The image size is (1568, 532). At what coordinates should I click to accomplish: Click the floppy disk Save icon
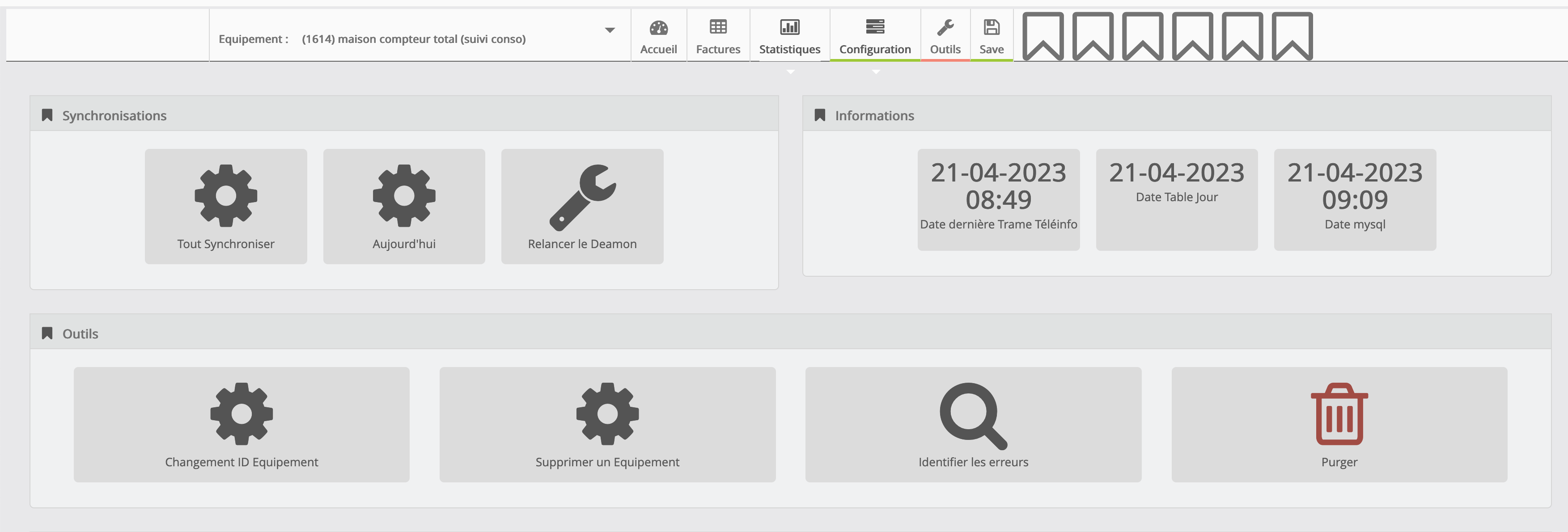coord(992,27)
